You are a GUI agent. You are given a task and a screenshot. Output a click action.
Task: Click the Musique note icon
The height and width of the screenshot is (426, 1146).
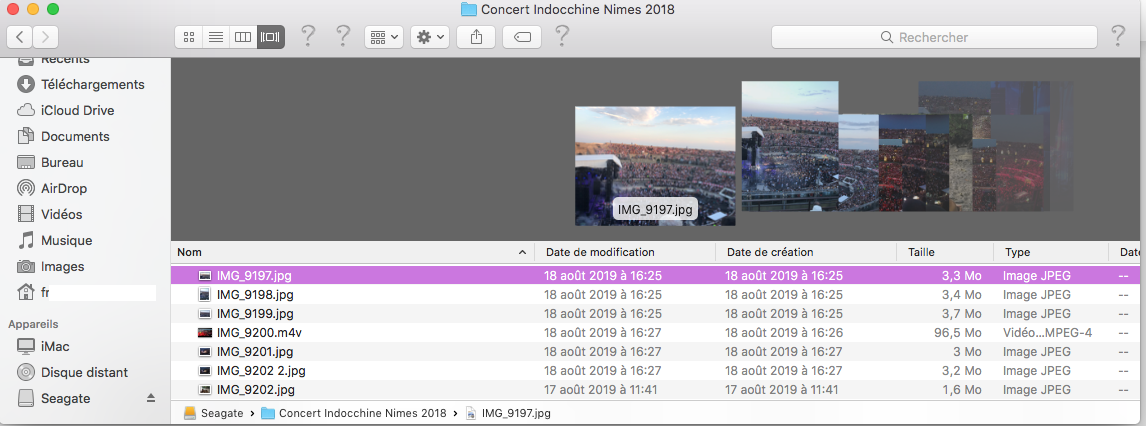26,240
